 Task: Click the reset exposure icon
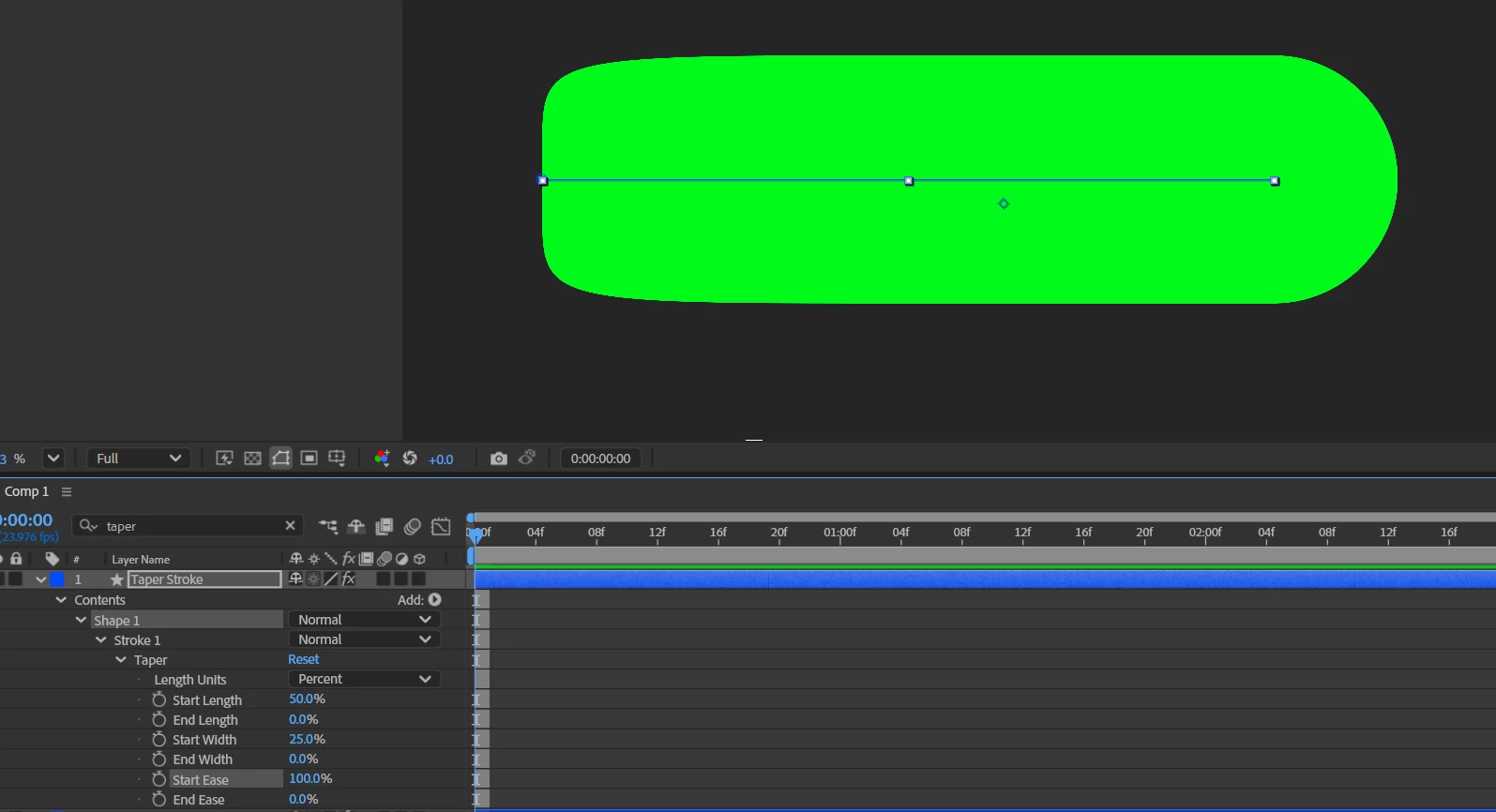point(410,459)
